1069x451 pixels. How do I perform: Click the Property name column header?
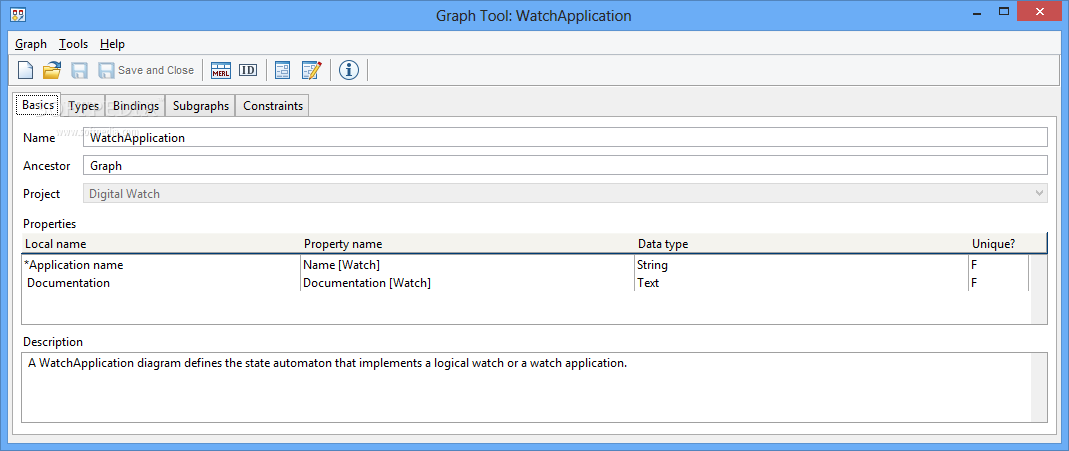[x=467, y=244]
